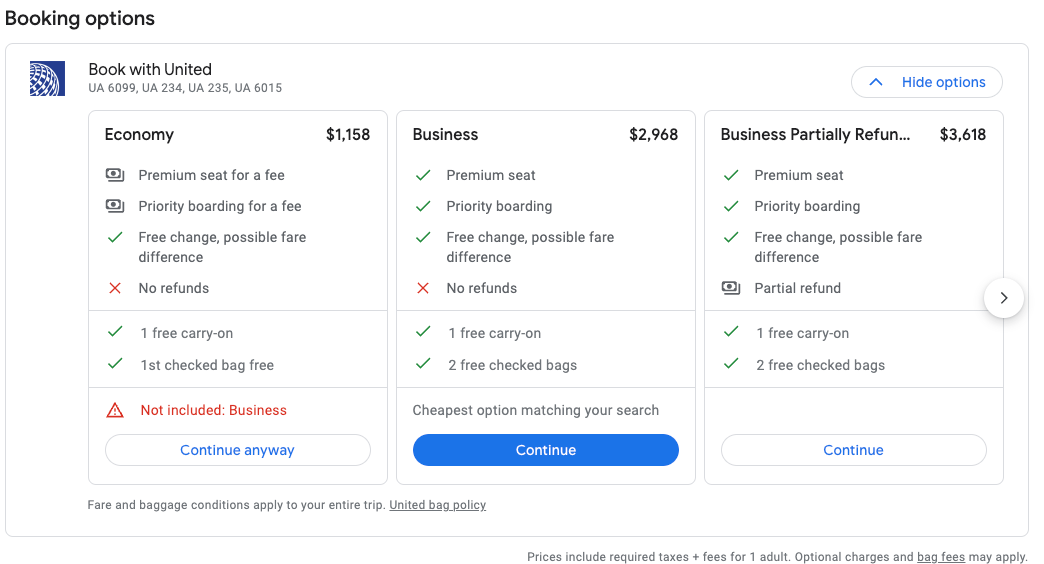
Task: Click the Business fare price $2,968
Action: [x=653, y=134]
